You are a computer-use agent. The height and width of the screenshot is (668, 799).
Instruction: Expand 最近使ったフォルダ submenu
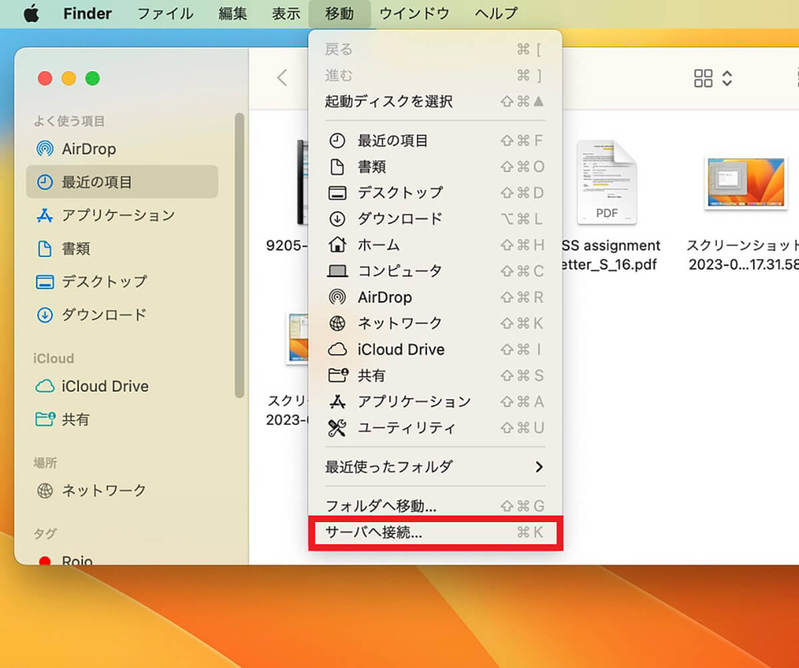(x=435, y=467)
